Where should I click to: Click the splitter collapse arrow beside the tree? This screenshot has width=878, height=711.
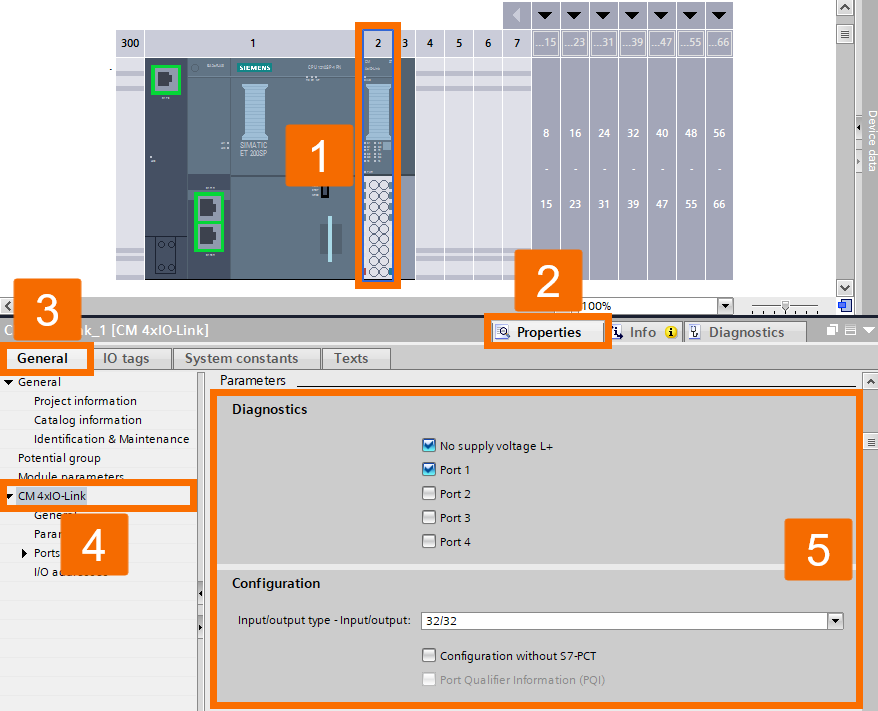(x=200, y=593)
